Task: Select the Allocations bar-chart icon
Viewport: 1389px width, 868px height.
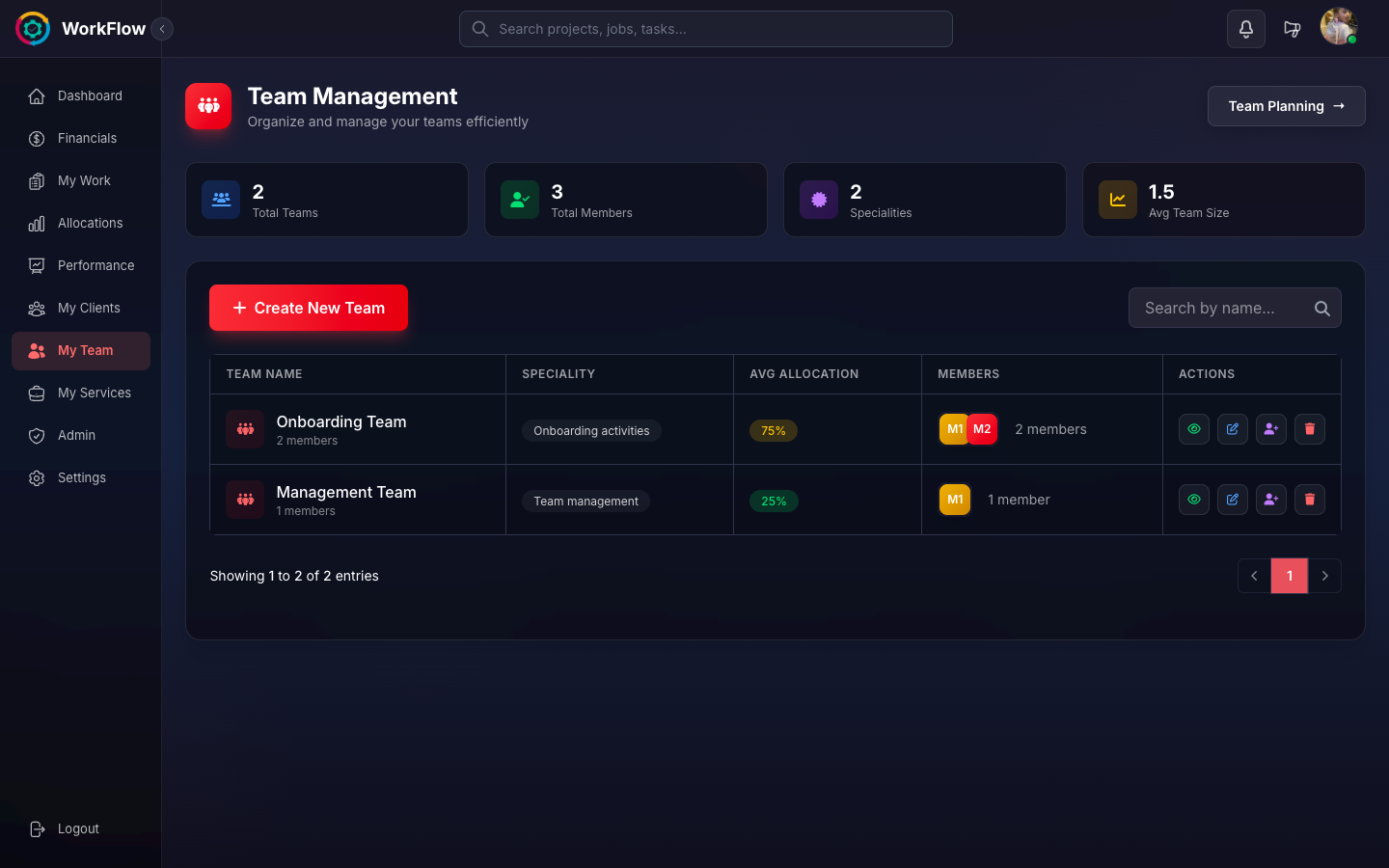Action: (x=36, y=223)
